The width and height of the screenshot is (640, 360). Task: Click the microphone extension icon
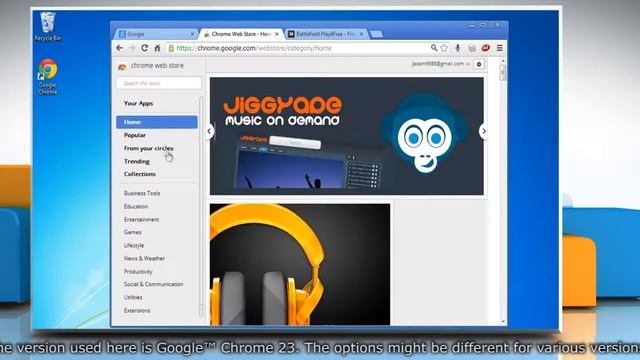(458, 48)
